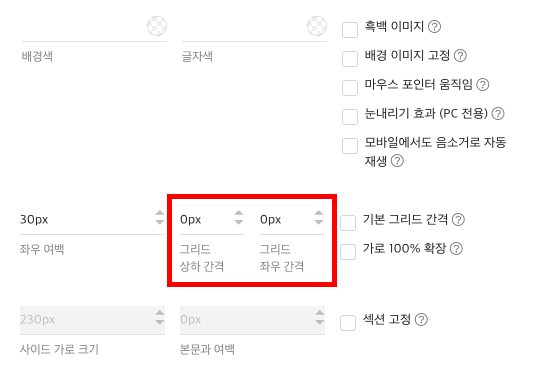
Task: Tick the 기본 그리드 간격 checkbox
Action: click(348, 223)
